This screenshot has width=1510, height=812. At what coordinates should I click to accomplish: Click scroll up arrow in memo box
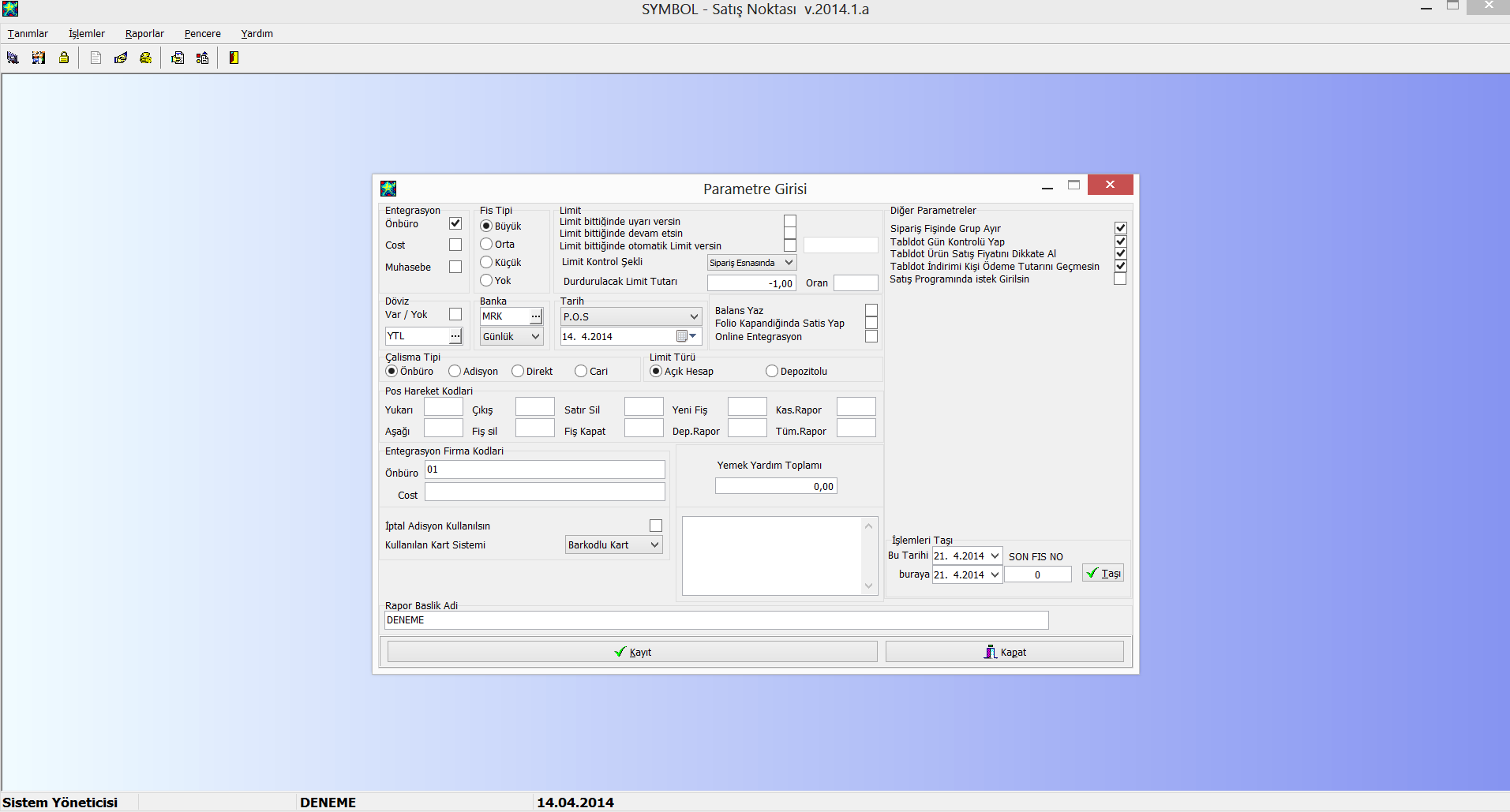[x=869, y=526]
